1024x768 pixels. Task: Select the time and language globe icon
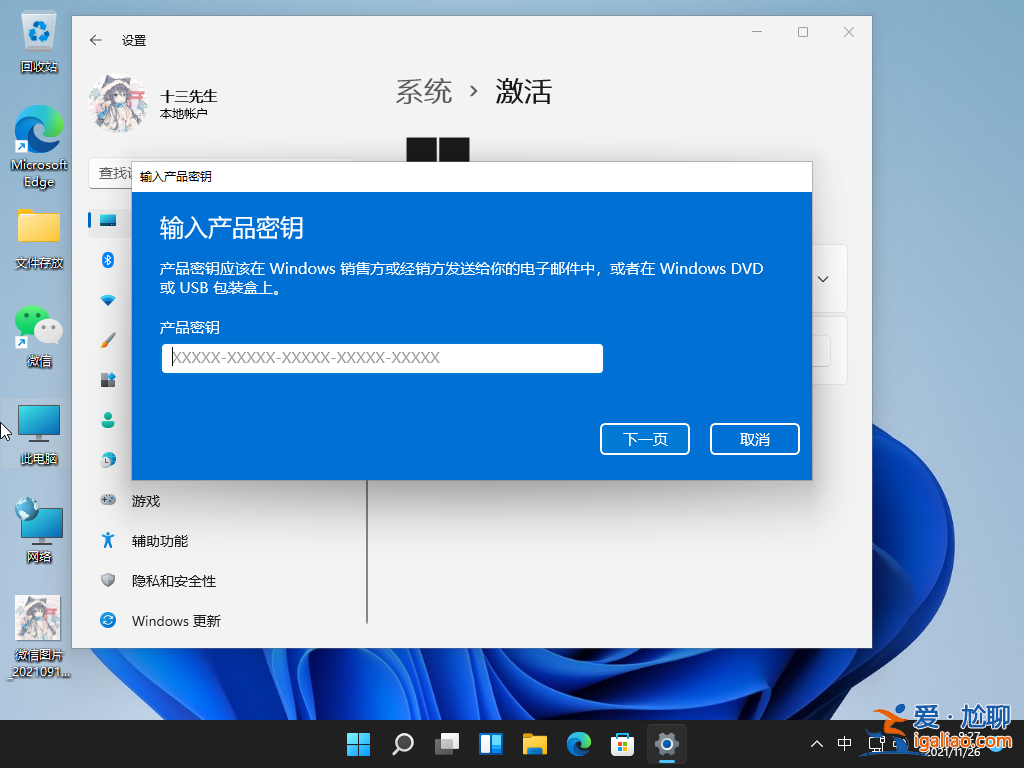(x=107, y=460)
